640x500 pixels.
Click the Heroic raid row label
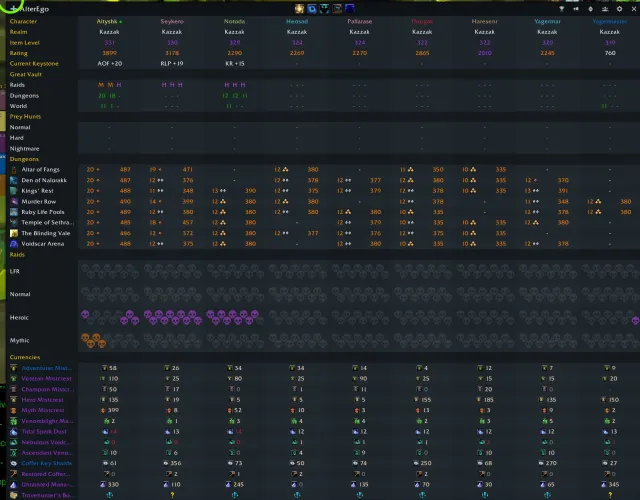pyautogui.click(x=19, y=317)
